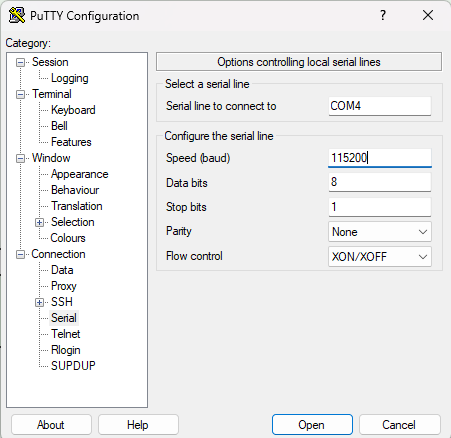Click the Data bits field
The width and height of the screenshot is (451, 438).
380,182
